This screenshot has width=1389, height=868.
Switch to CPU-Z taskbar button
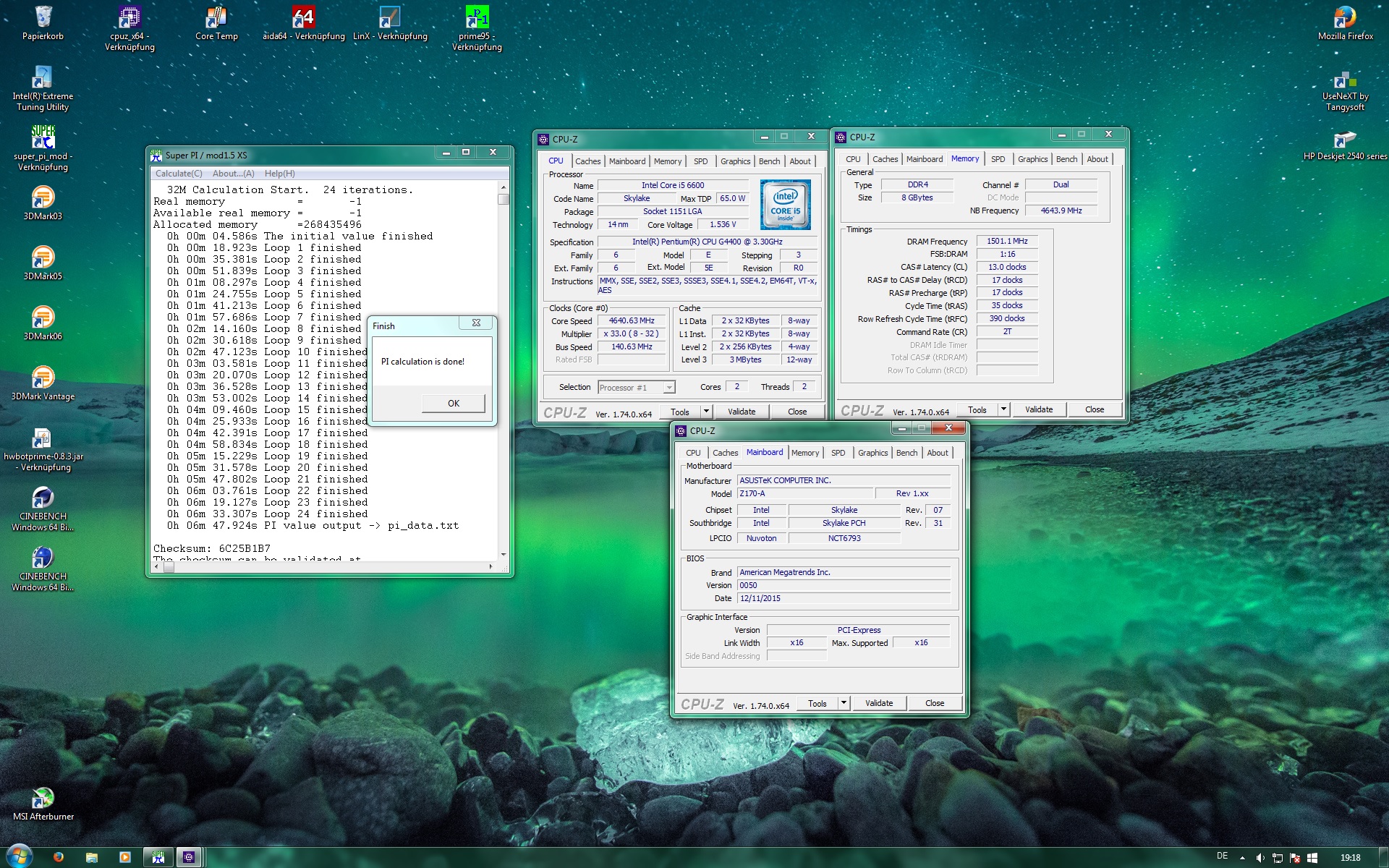tap(188, 857)
